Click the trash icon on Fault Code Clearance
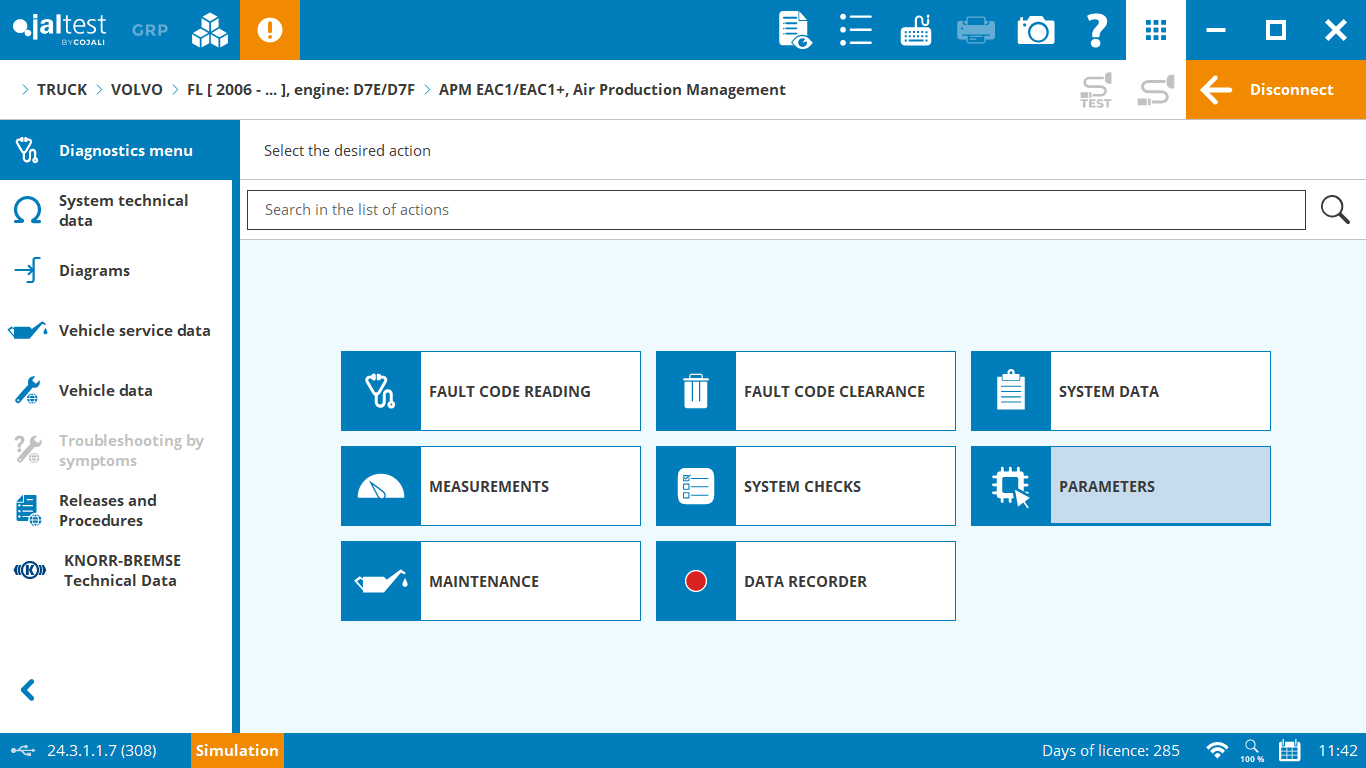The width and height of the screenshot is (1366, 768). pyautogui.click(x=696, y=391)
